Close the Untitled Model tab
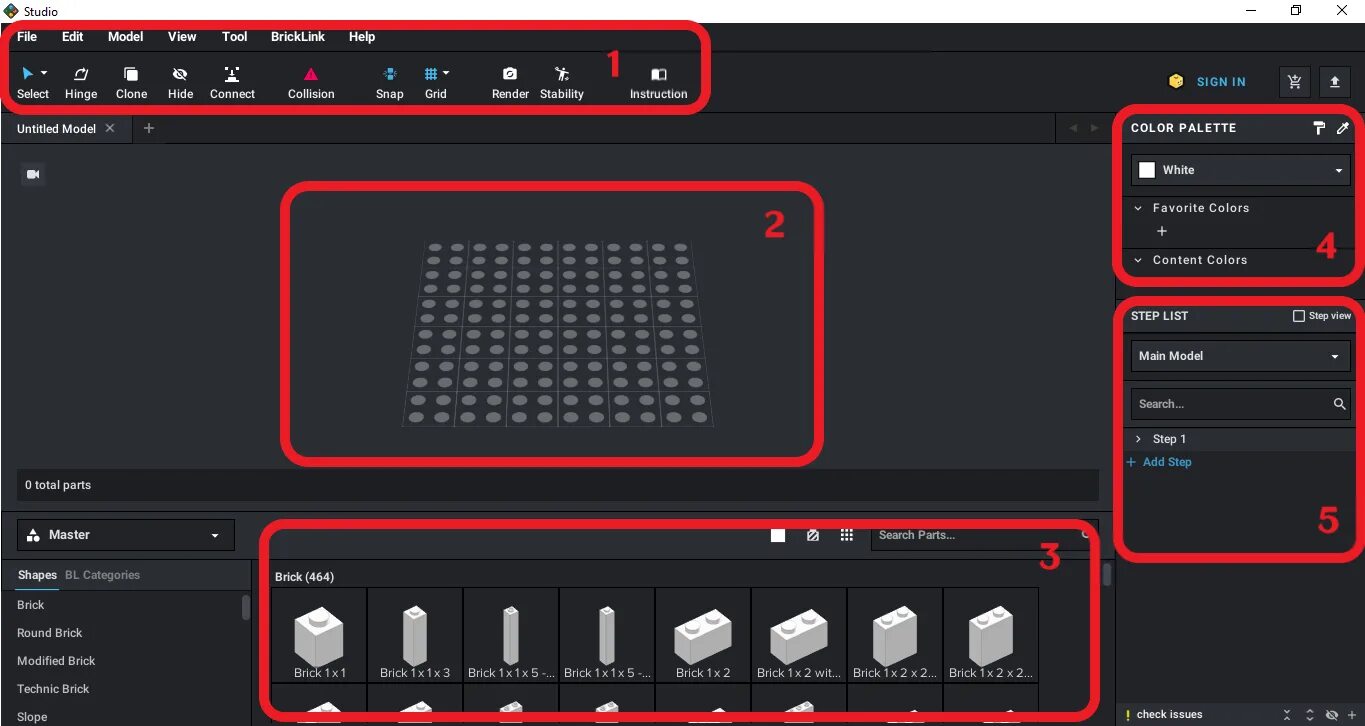This screenshot has width=1365, height=726. (110, 128)
